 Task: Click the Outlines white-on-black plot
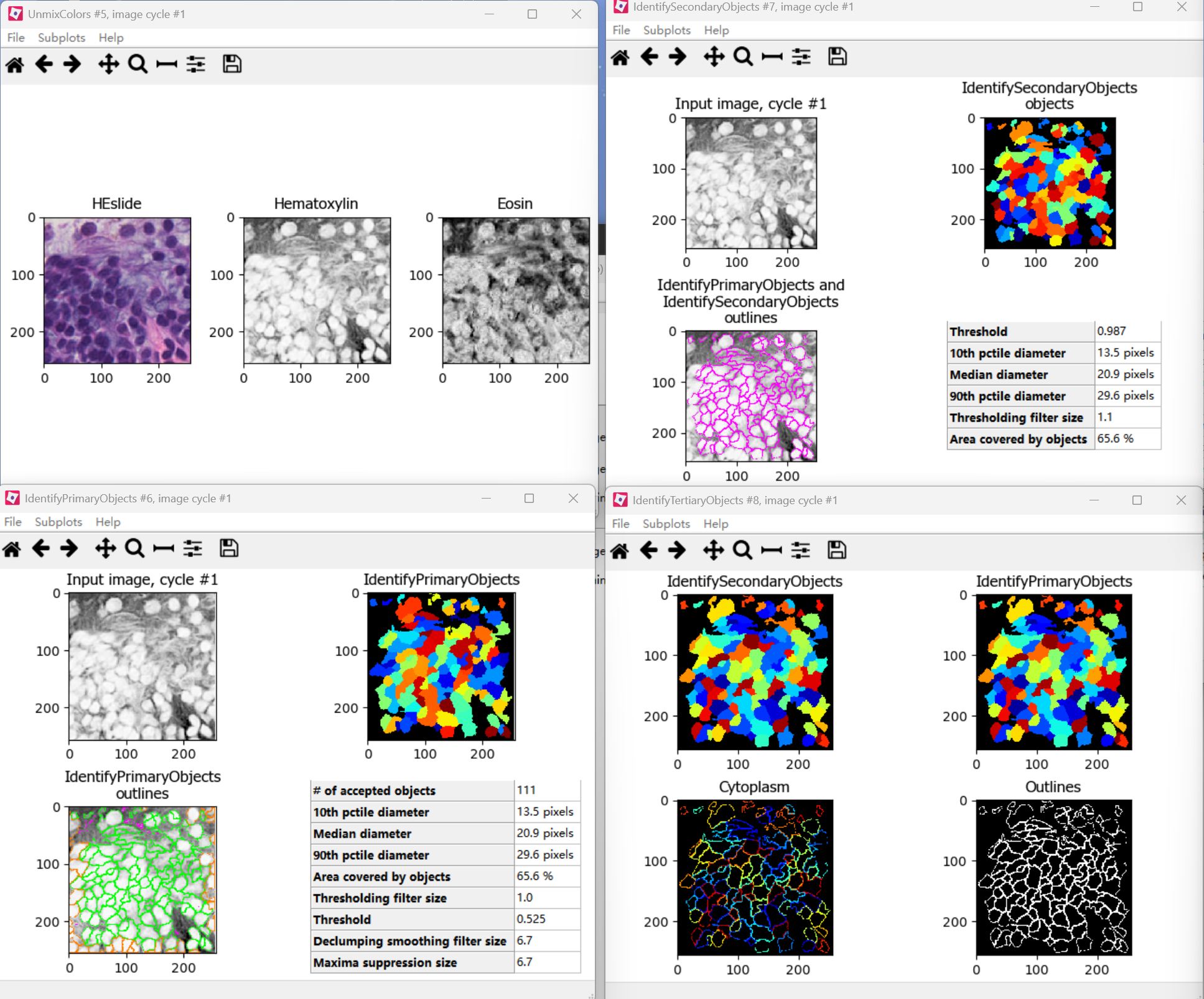click(x=1053, y=877)
